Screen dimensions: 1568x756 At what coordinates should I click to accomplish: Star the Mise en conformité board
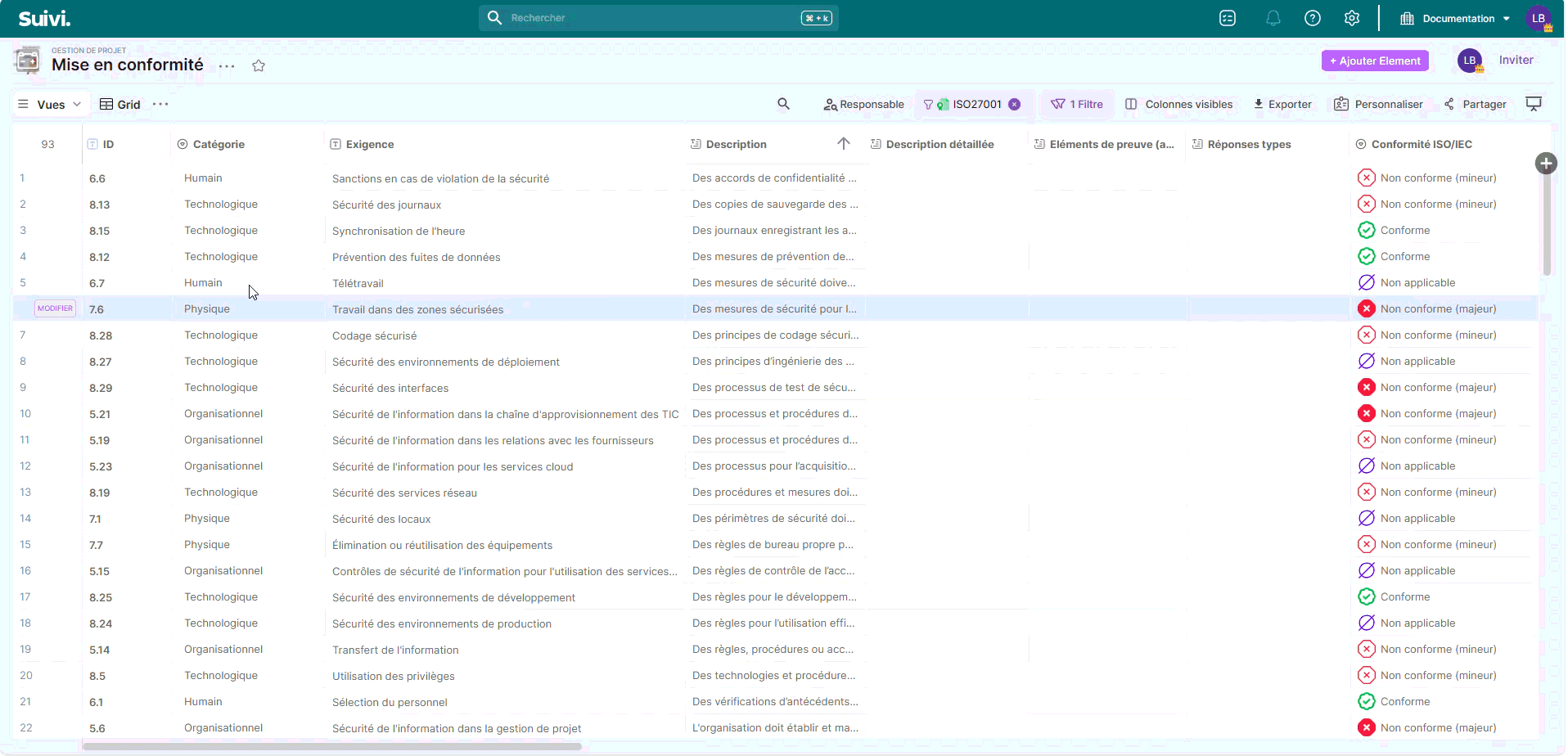[259, 66]
